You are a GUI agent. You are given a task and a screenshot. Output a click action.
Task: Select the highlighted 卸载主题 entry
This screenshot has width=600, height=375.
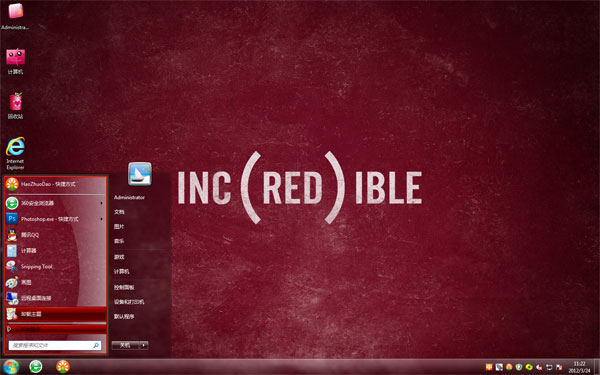point(55,314)
